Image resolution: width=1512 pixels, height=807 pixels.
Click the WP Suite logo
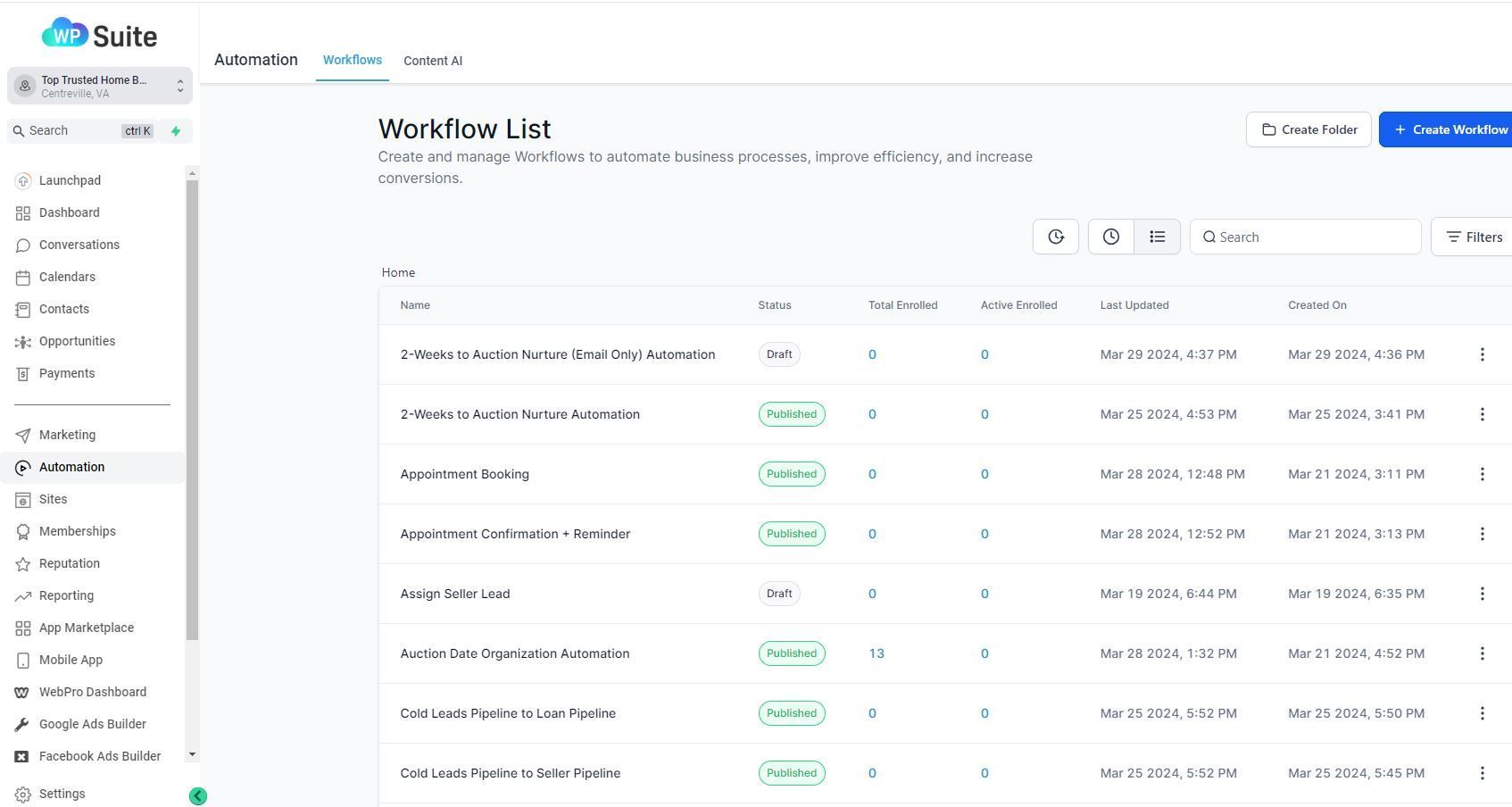coord(99,35)
